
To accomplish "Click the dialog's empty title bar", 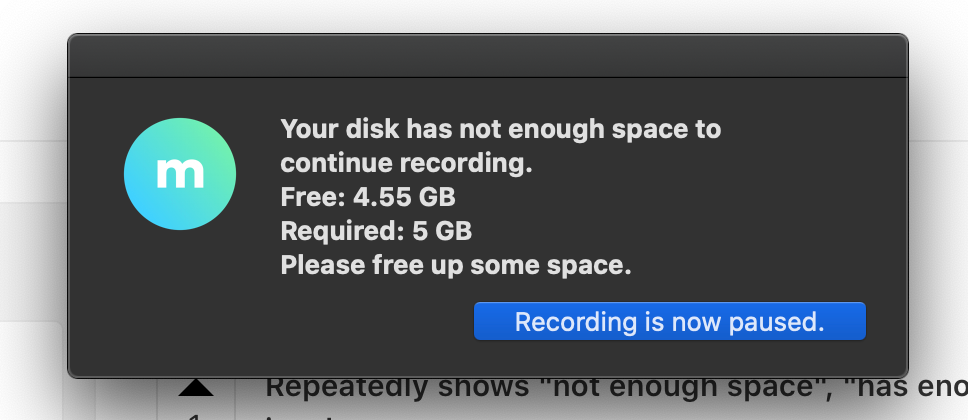I will [488, 56].
